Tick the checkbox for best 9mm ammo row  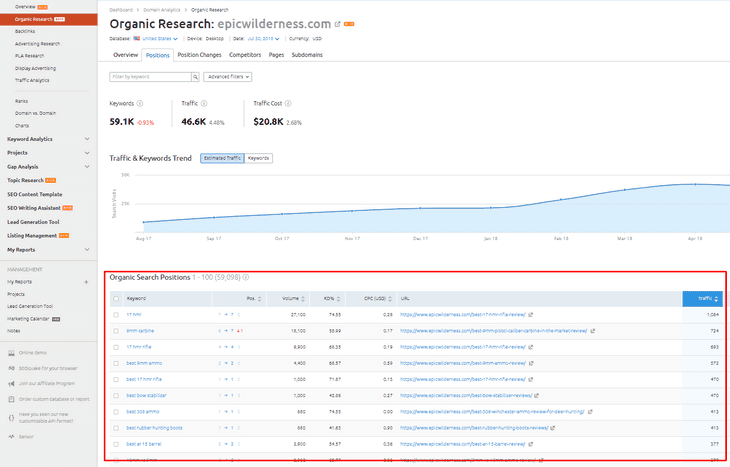116,363
